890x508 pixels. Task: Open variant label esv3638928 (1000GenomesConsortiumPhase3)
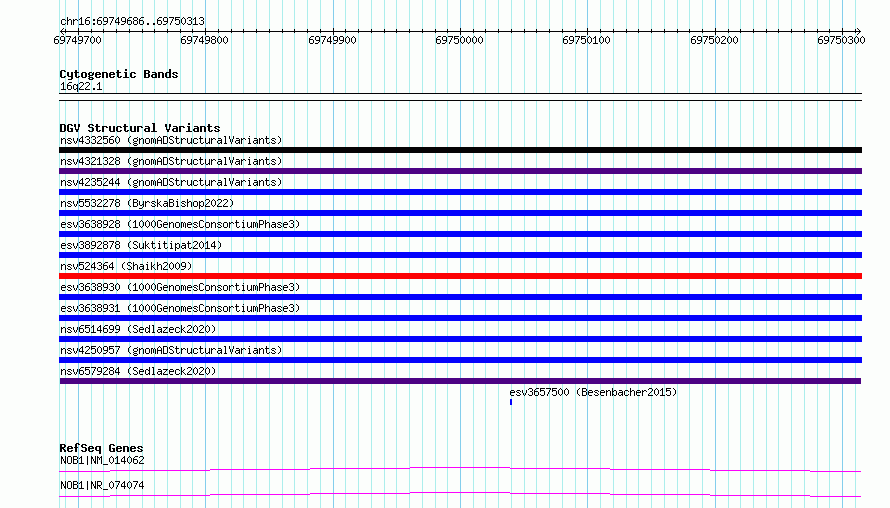pyautogui.click(x=180, y=224)
